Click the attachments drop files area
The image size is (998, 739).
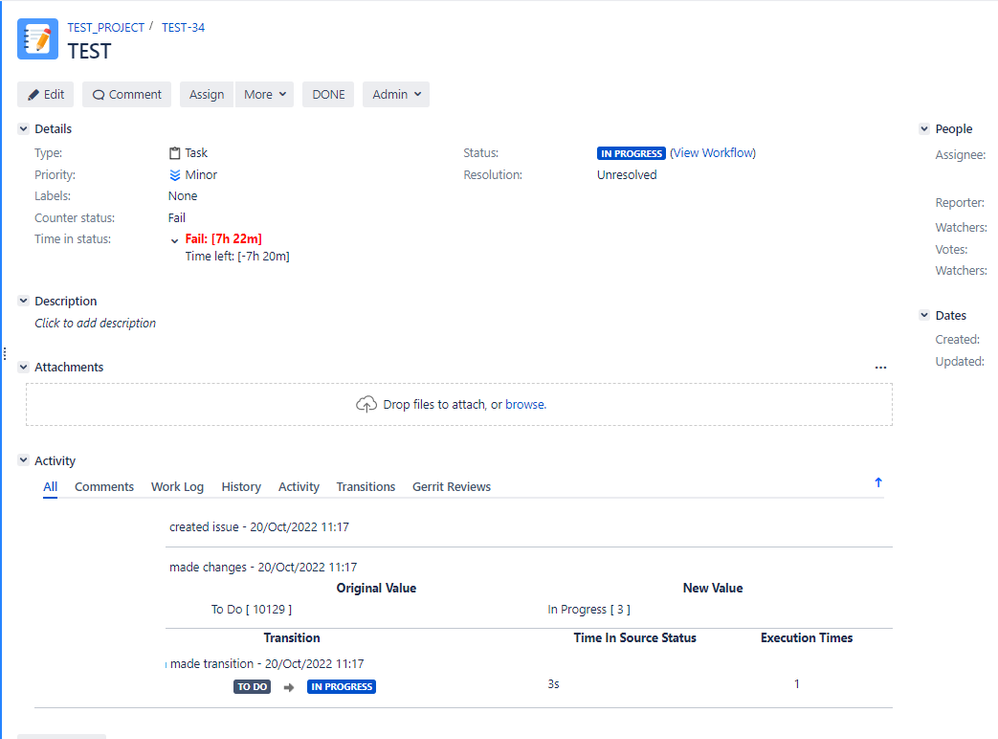click(459, 404)
